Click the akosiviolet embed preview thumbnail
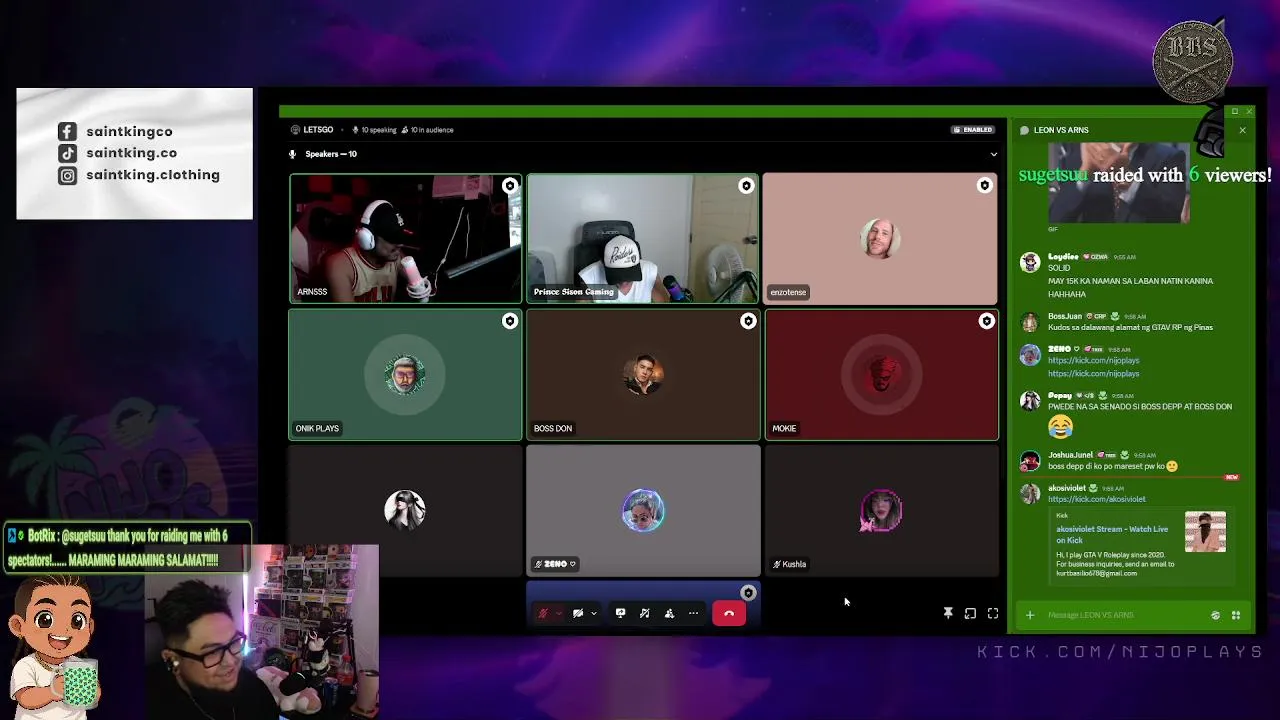This screenshot has width=1280, height=720. pyautogui.click(x=1205, y=532)
